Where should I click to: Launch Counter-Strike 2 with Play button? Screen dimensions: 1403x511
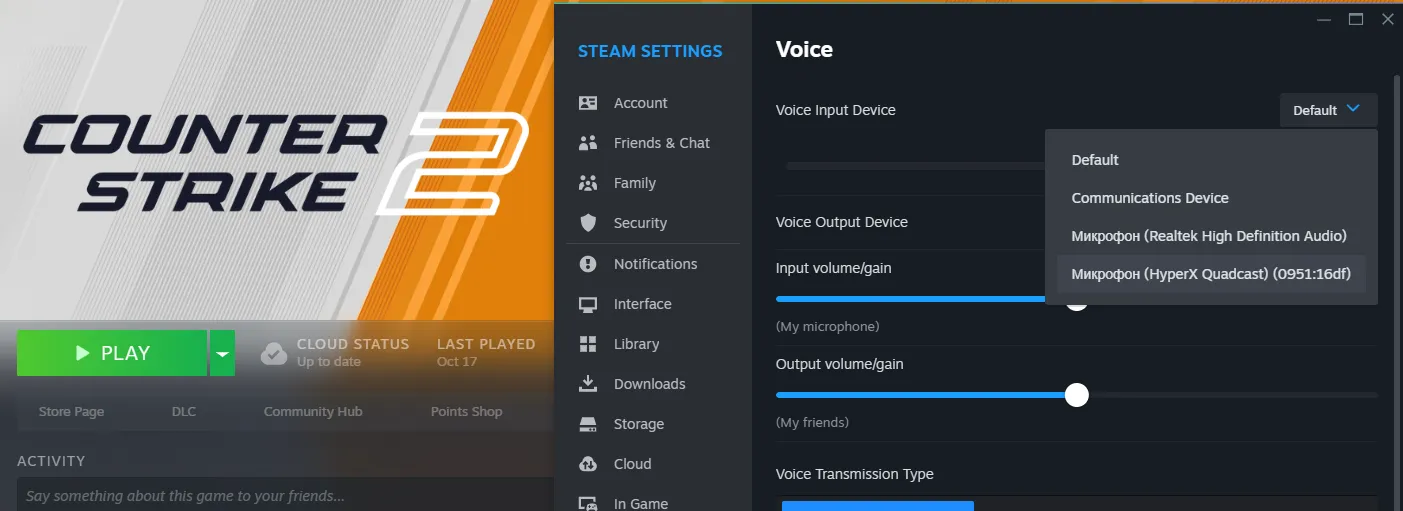[112, 353]
